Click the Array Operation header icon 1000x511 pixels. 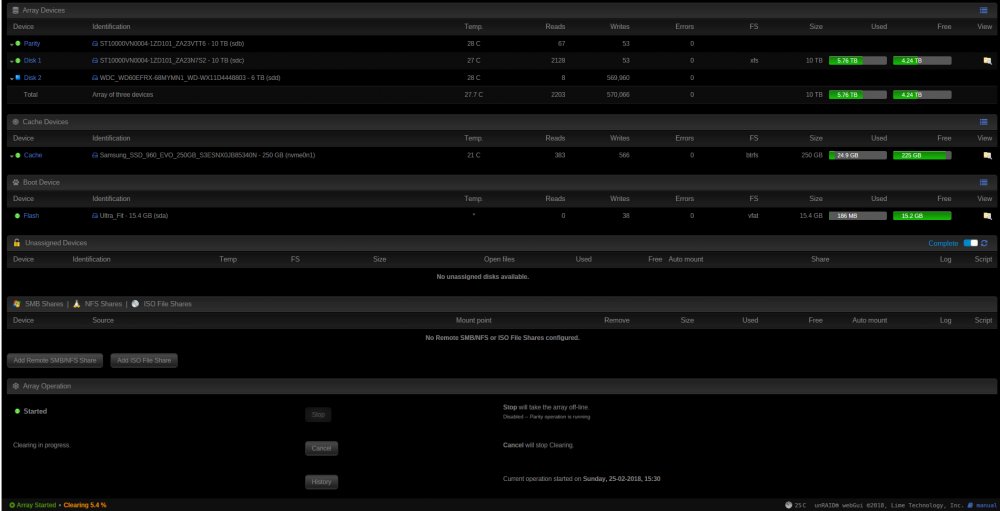coord(16,386)
